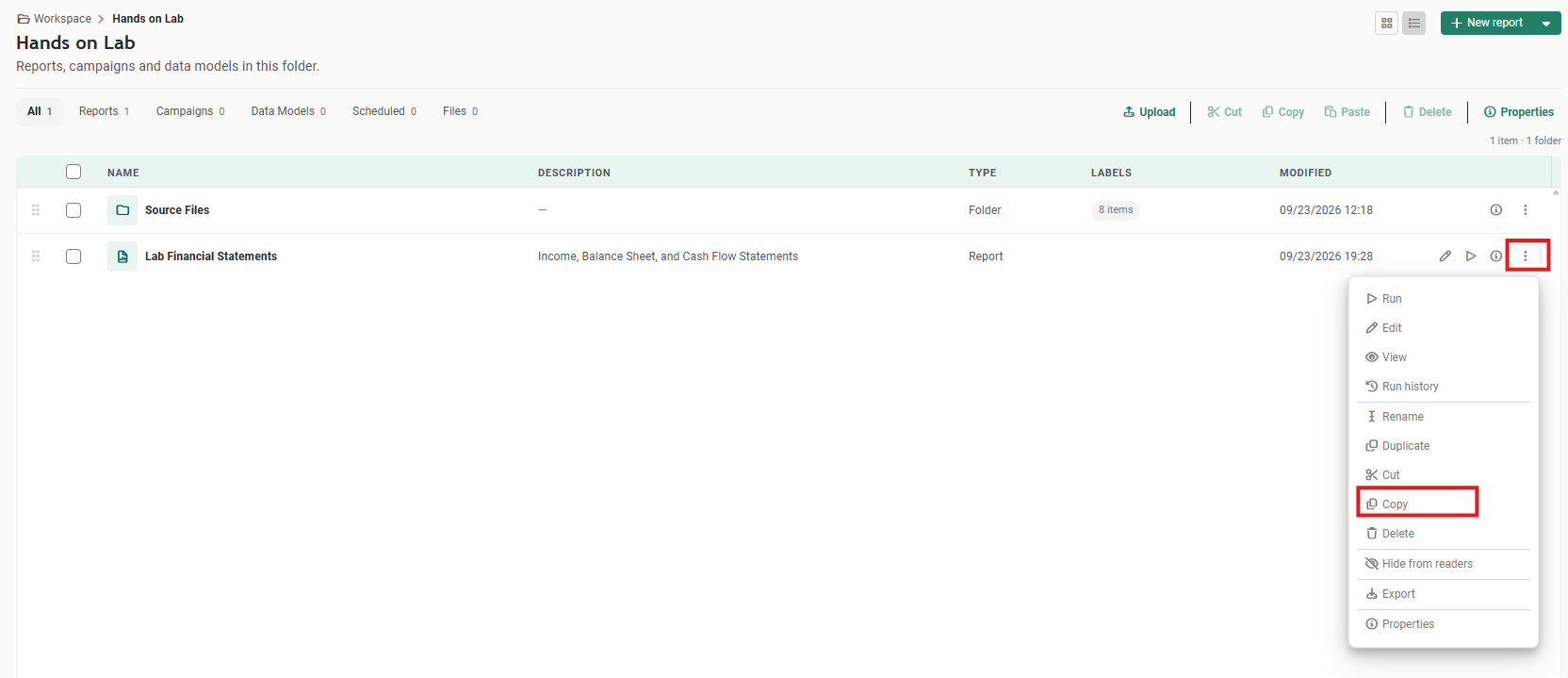Choose View from the context menu
This screenshot has width=1568, height=678.
[x=1443, y=357]
